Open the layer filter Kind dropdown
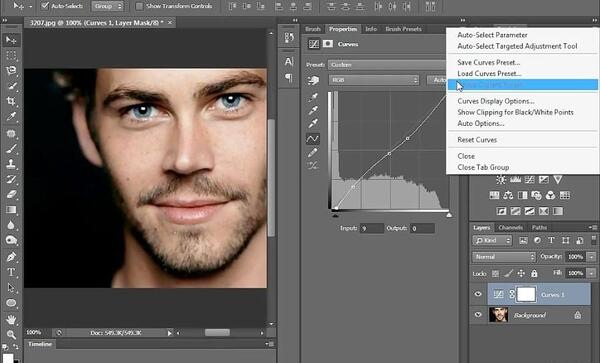Screen dimensions: 600x363 [x=492, y=241]
